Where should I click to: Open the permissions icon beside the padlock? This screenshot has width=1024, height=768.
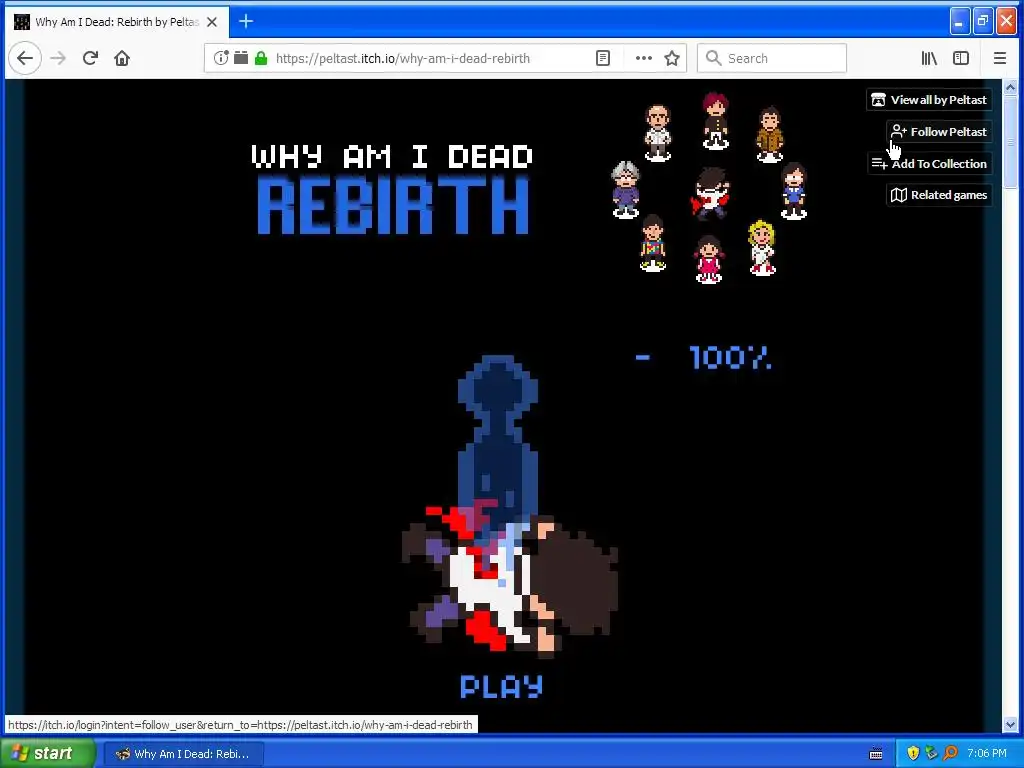click(241, 58)
